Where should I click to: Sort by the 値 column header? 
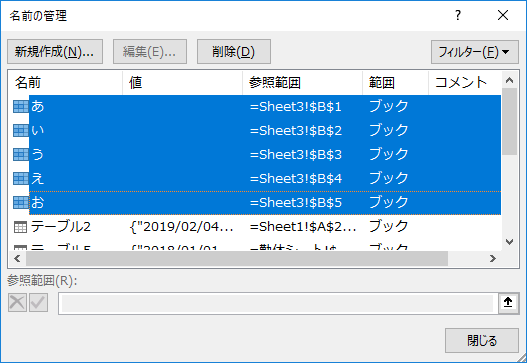[x=183, y=83]
